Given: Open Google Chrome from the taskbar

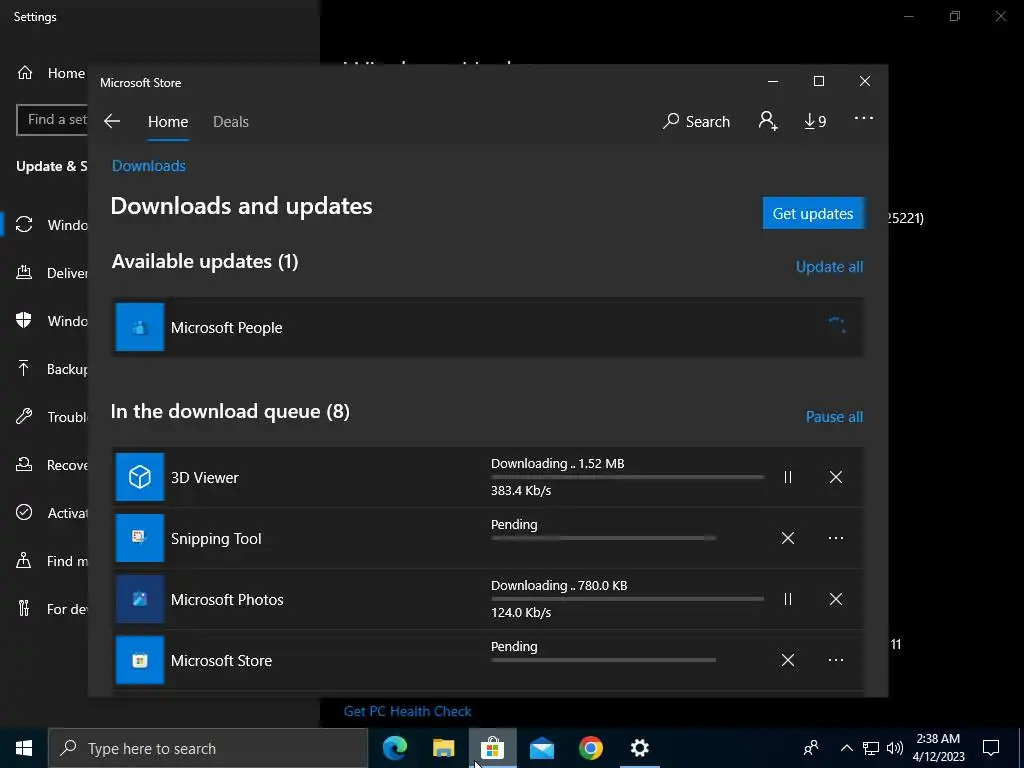Looking at the screenshot, I should [x=590, y=748].
